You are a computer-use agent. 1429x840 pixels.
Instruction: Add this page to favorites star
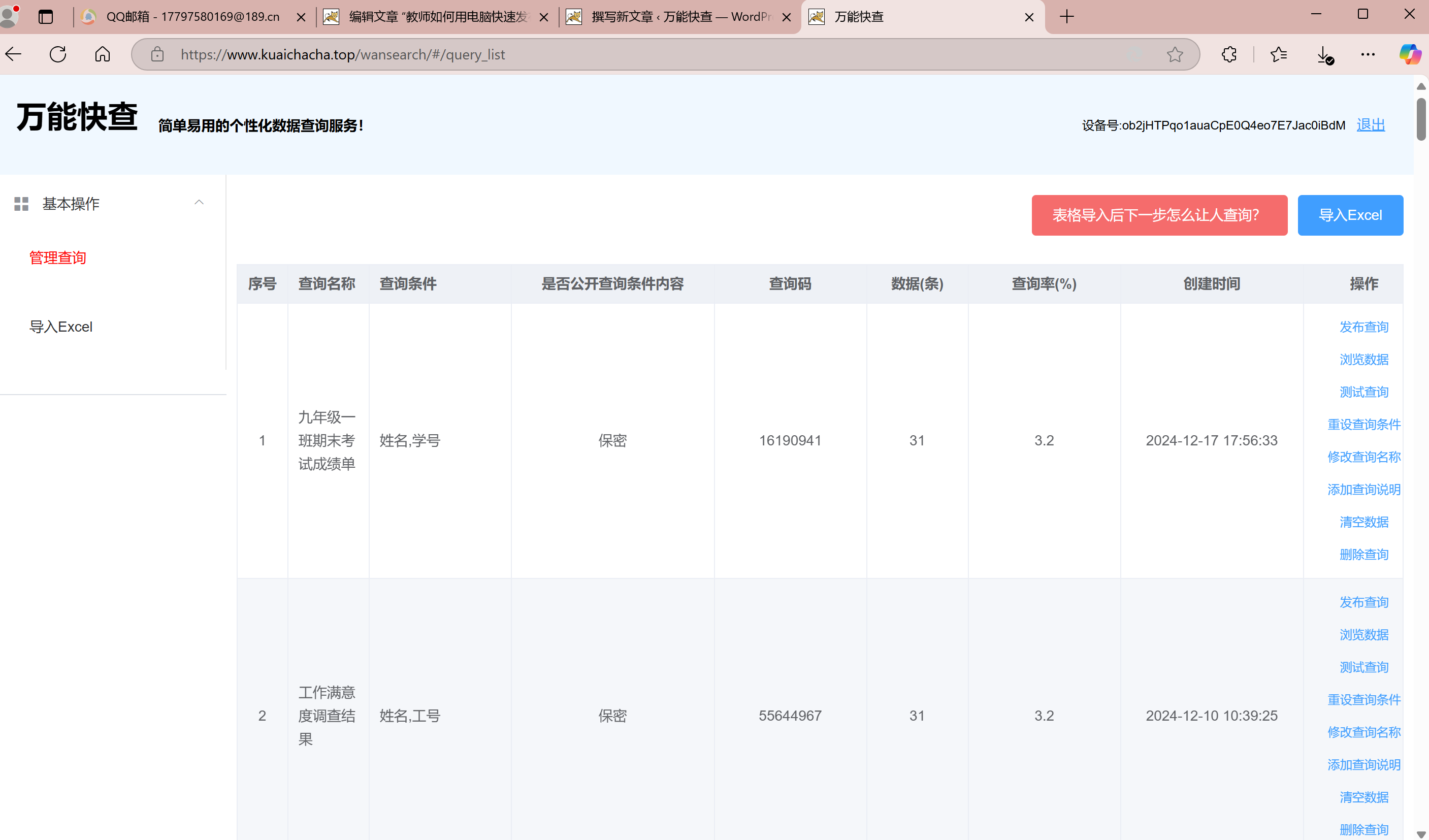[x=1175, y=54]
